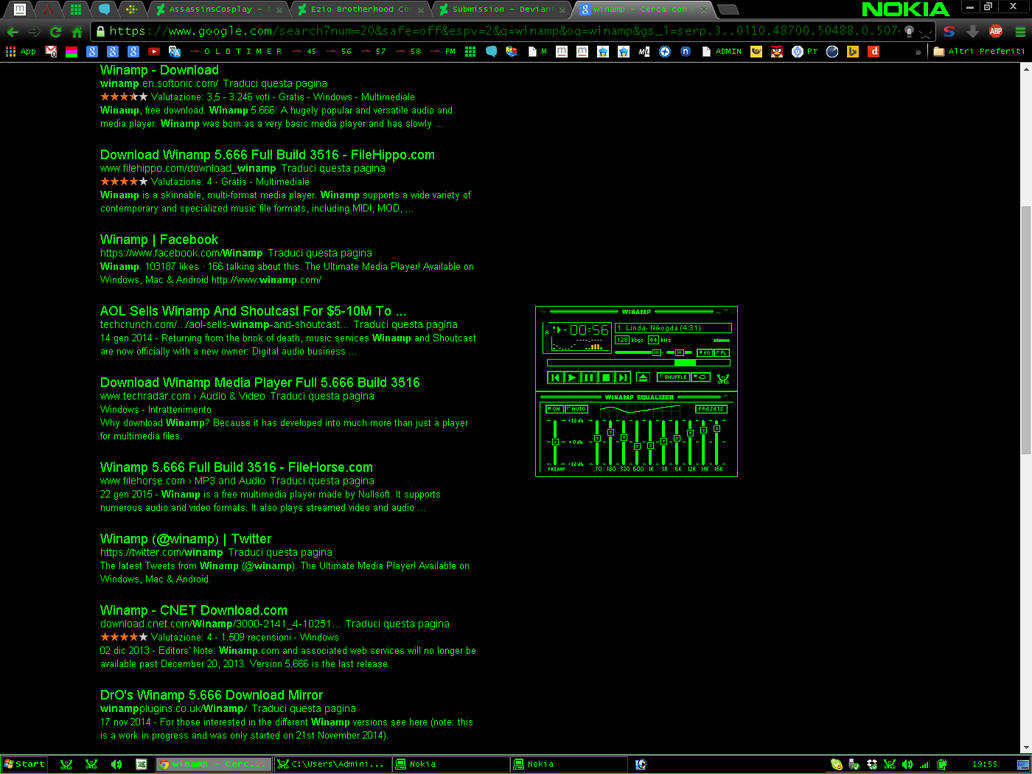Click the first Nokia taskbar button

pos(450,764)
